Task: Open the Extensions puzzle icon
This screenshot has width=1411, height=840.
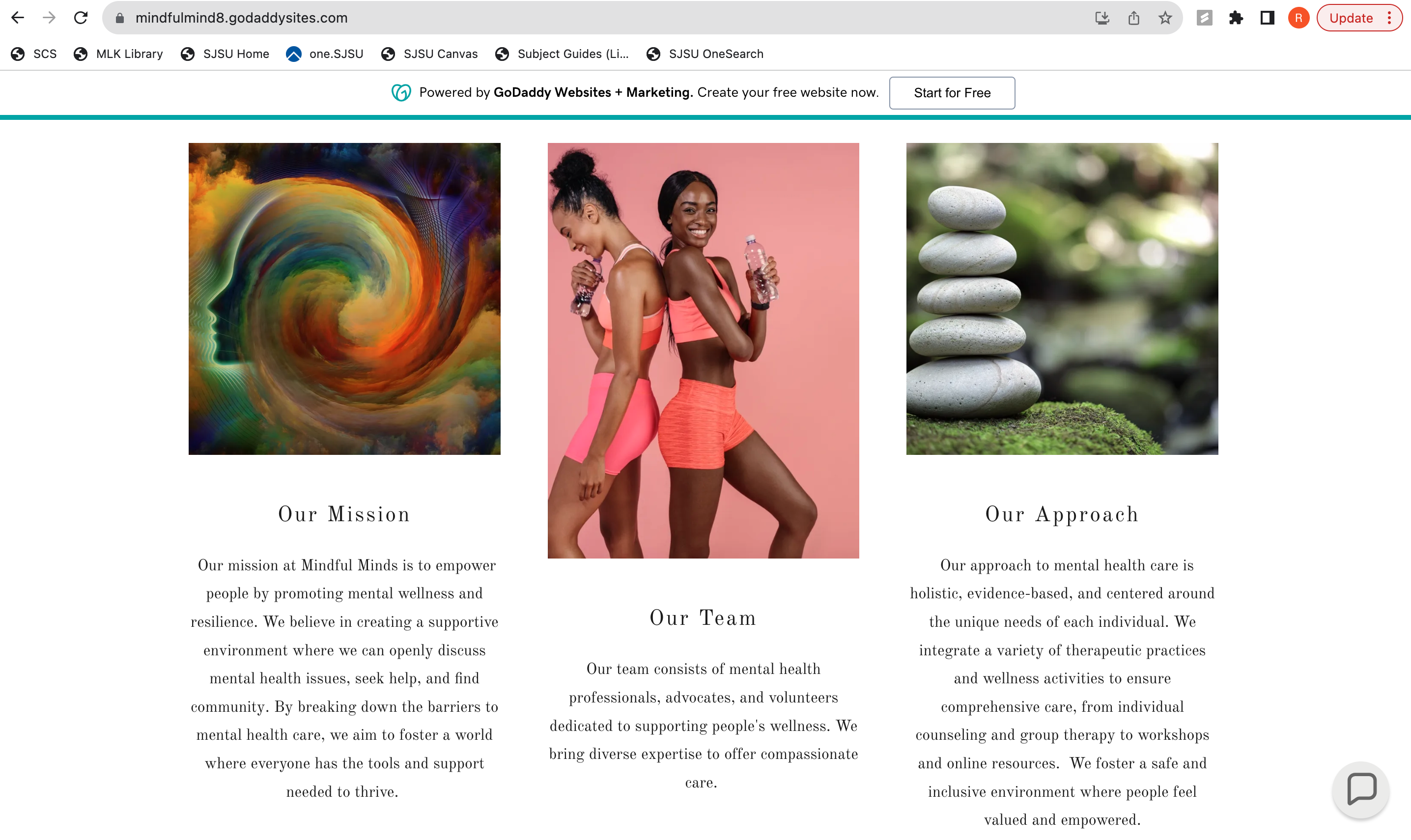Action: click(x=1236, y=18)
